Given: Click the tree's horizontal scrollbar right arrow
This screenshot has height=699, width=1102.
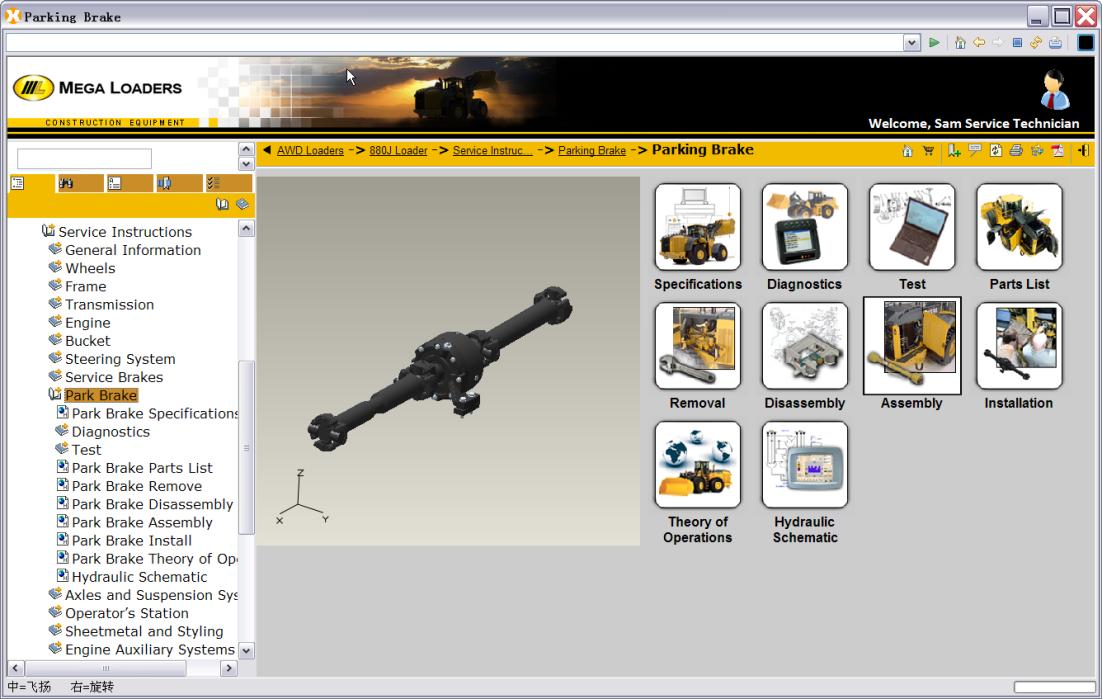Looking at the screenshot, I should tap(228, 668).
